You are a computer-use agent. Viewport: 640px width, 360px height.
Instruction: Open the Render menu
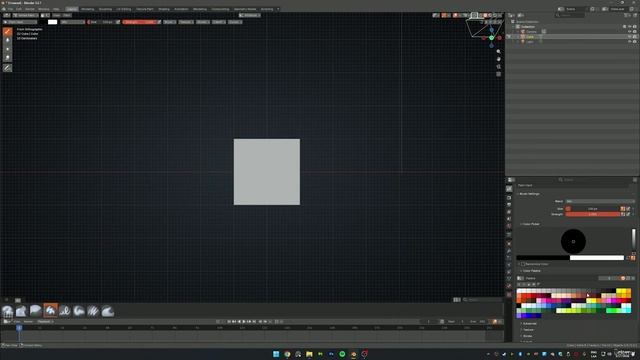[30, 9]
